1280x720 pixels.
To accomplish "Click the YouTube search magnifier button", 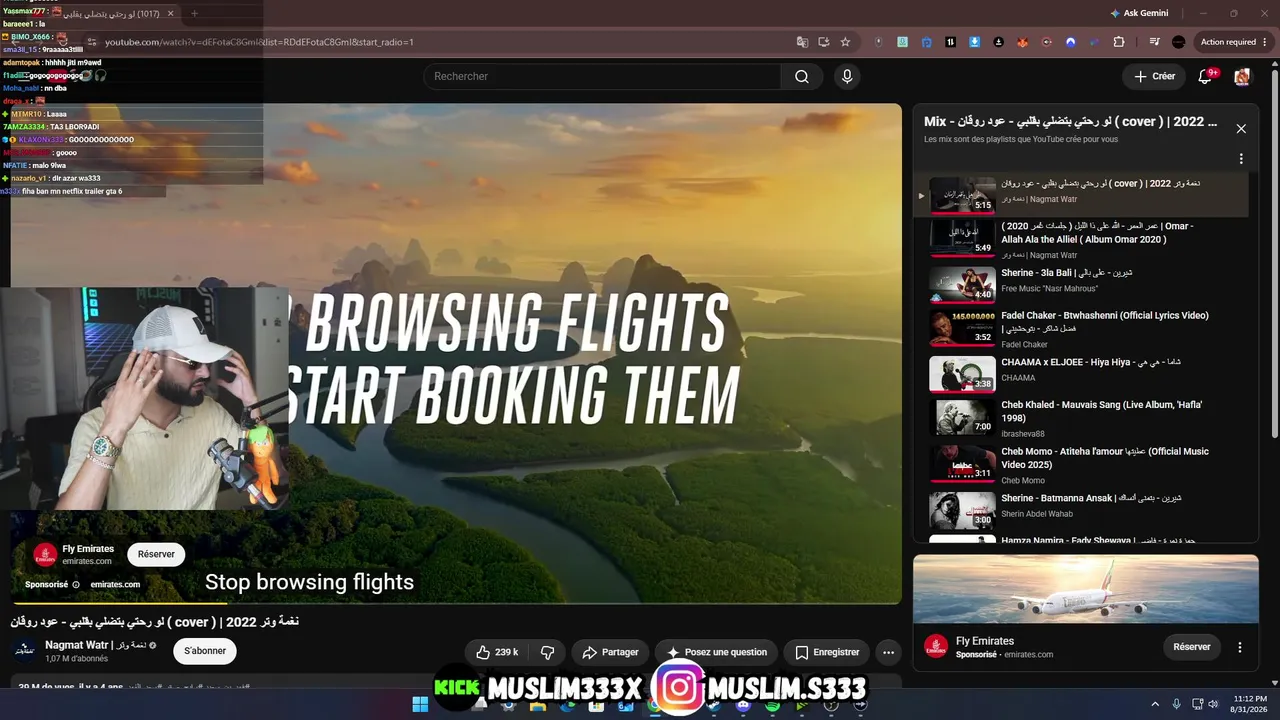I will pyautogui.click(x=802, y=77).
